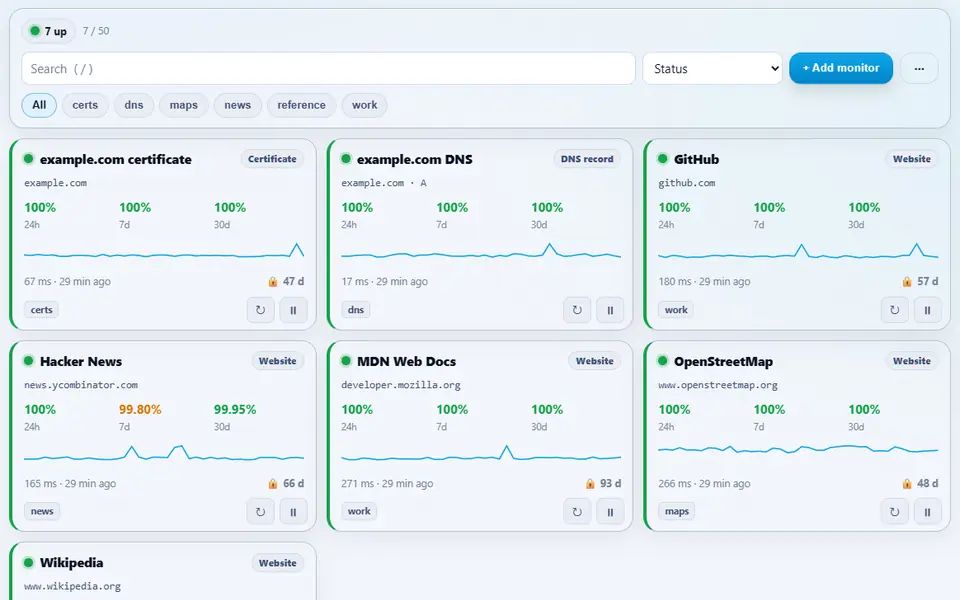Pause the GitHub monitor

[x=928, y=310]
